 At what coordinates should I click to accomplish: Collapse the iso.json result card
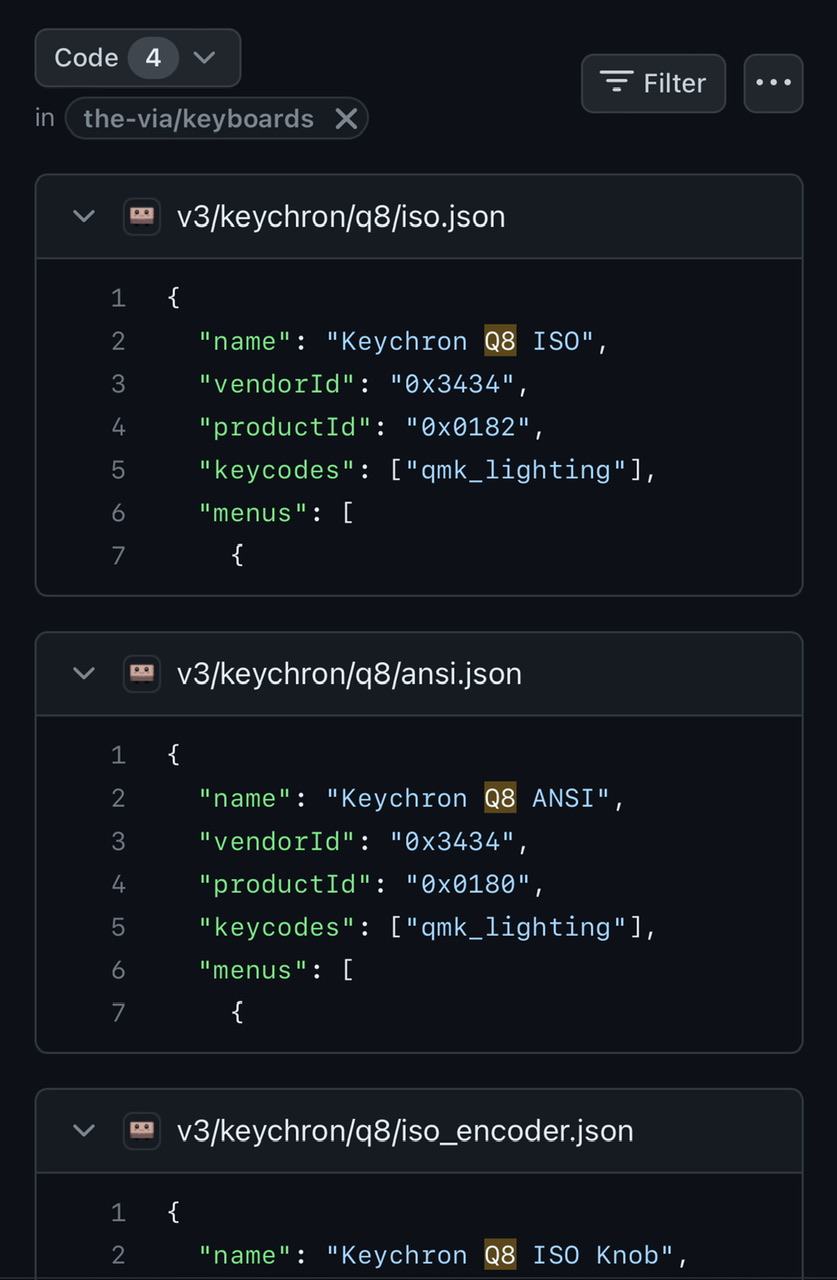point(84,216)
